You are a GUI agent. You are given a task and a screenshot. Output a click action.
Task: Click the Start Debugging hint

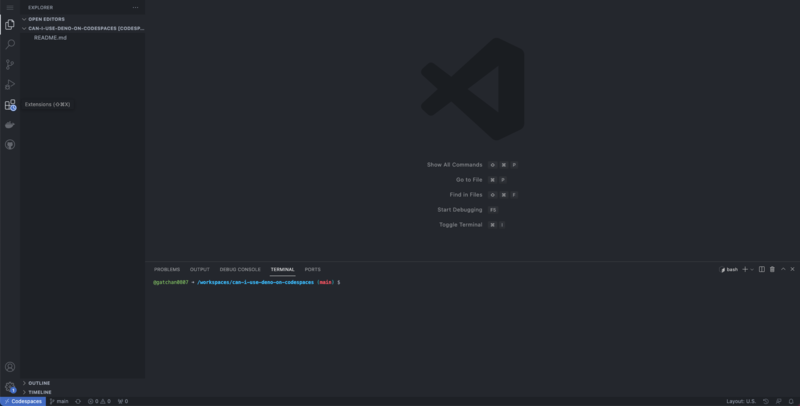[460, 210]
